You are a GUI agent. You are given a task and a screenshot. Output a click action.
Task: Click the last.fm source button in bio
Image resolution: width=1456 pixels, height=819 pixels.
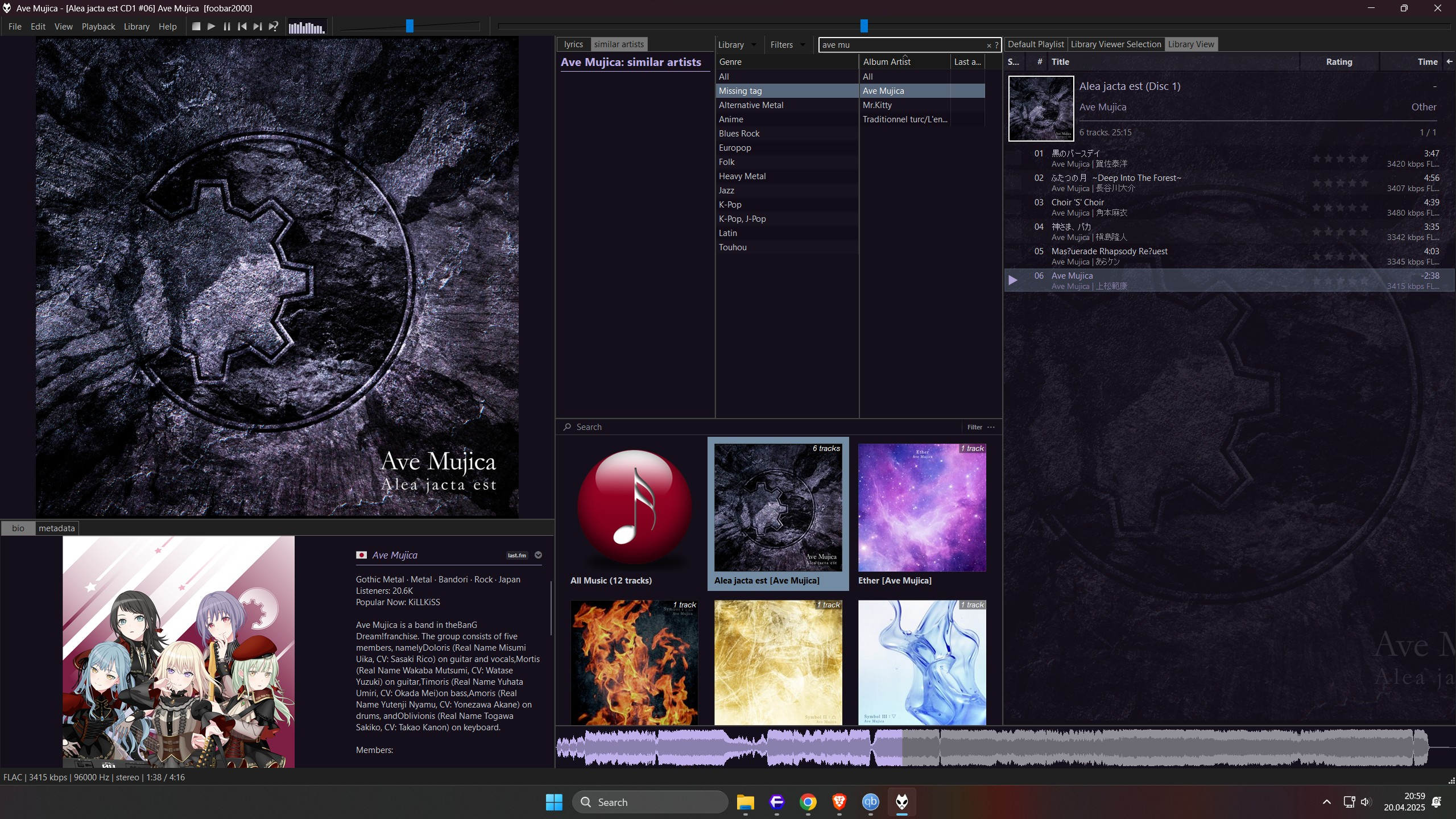(x=517, y=555)
